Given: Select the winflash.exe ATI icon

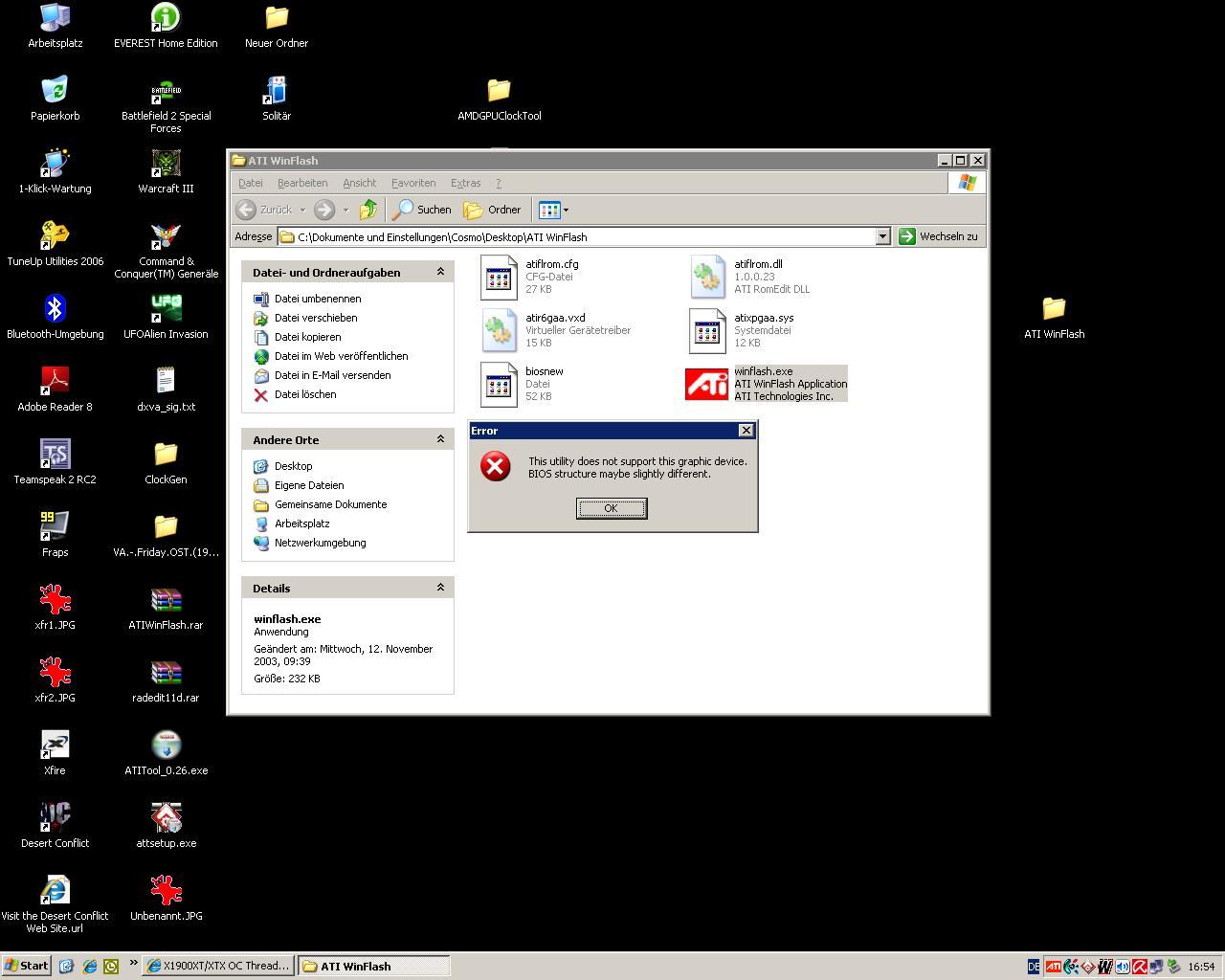Looking at the screenshot, I should 706,384.
